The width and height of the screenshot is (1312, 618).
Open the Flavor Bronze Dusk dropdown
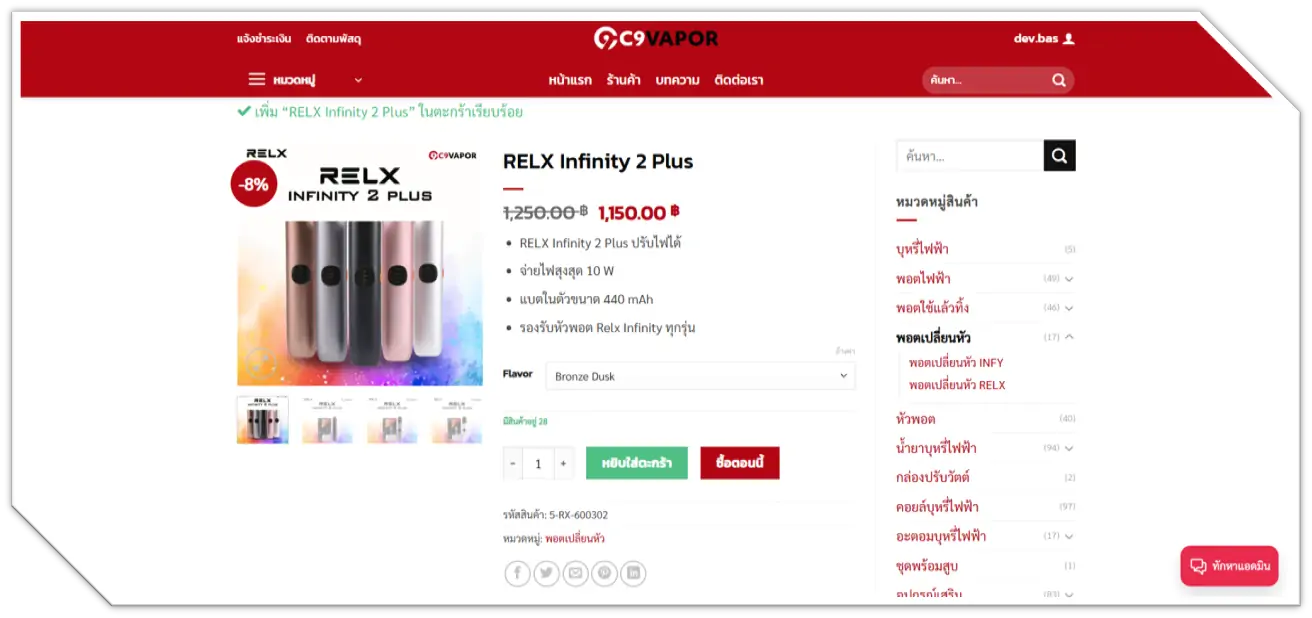pos(700,376)
